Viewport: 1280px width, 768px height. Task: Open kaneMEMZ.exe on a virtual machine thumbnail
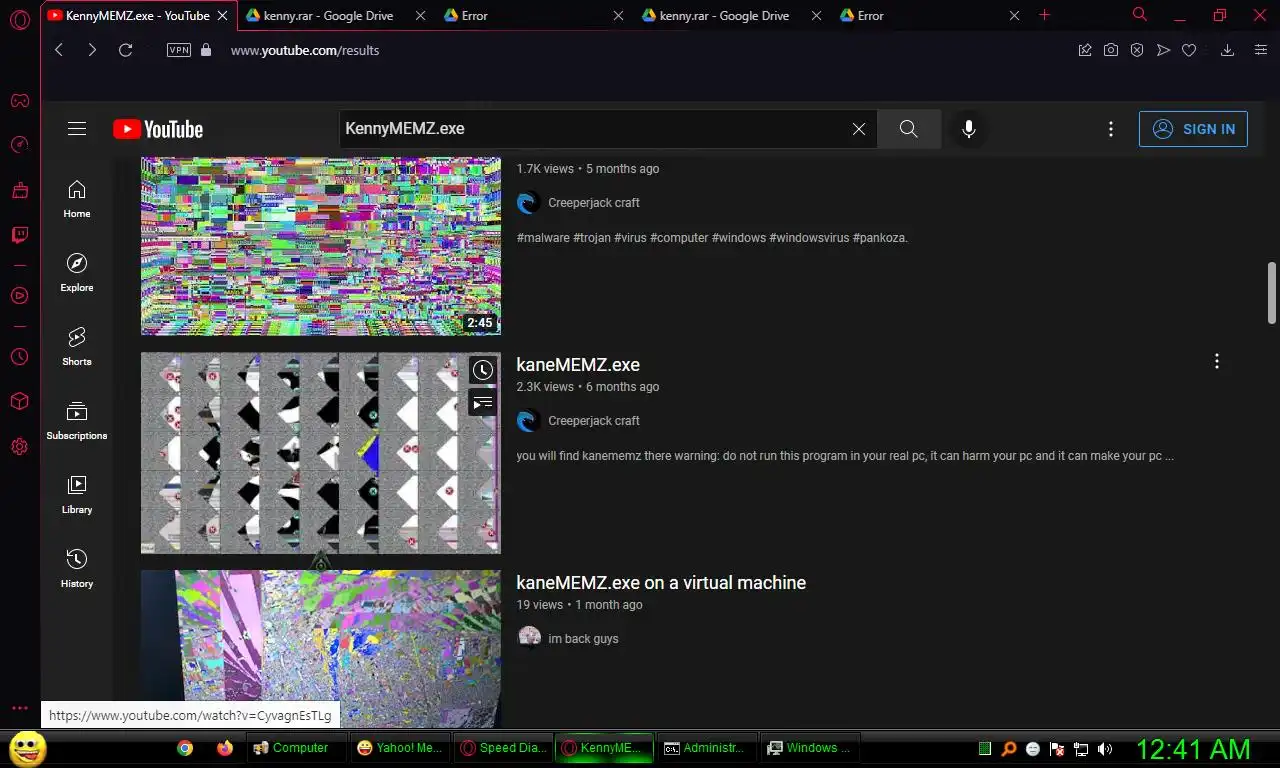321,649
